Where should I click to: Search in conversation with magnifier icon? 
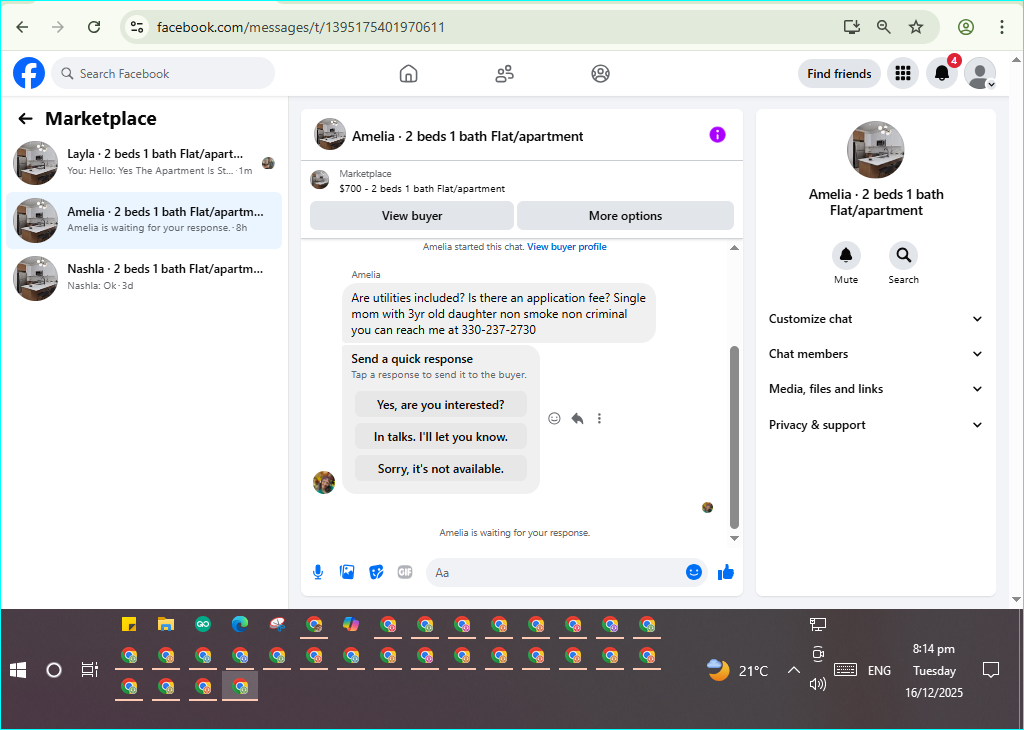click(x=903, y=255)
